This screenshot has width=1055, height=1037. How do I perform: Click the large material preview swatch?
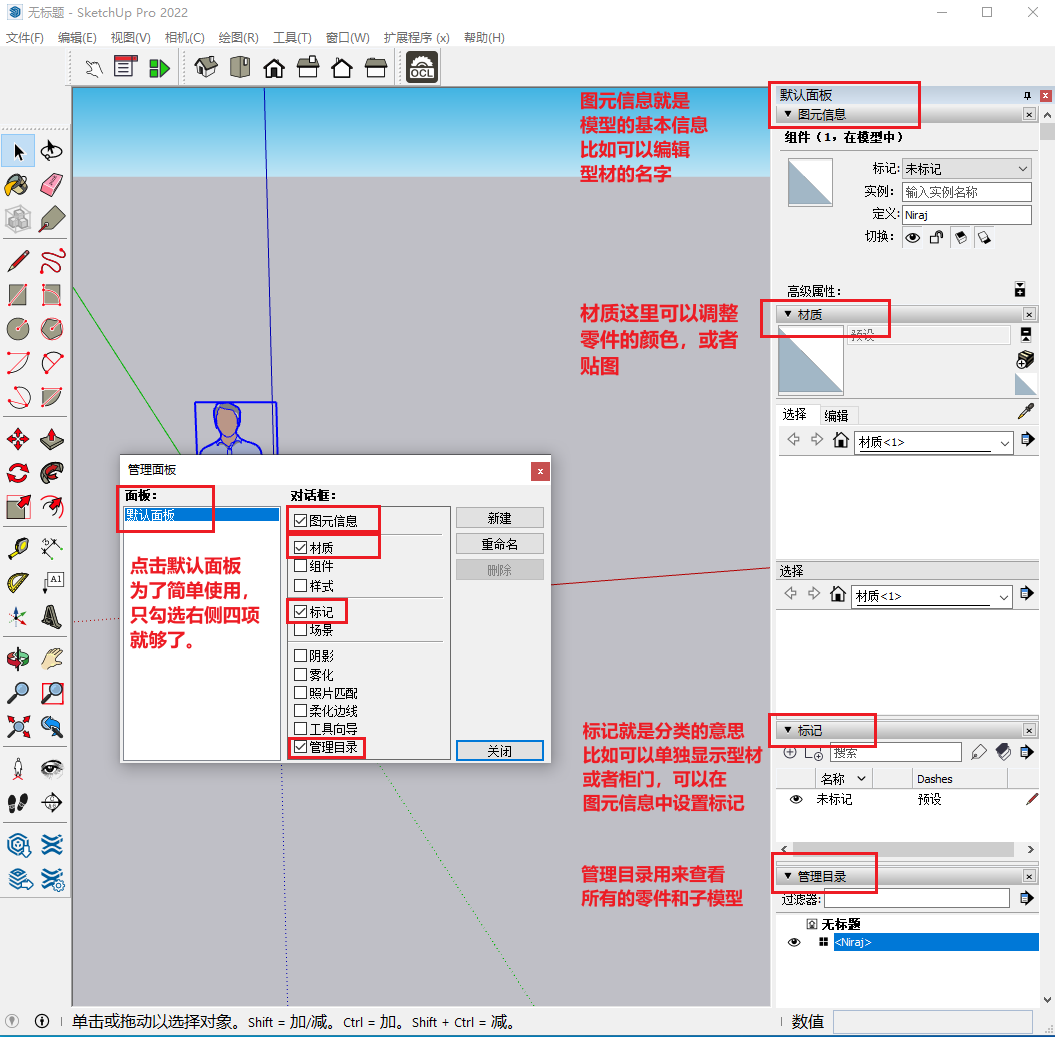pyautogui.click(x=811, y=359)
